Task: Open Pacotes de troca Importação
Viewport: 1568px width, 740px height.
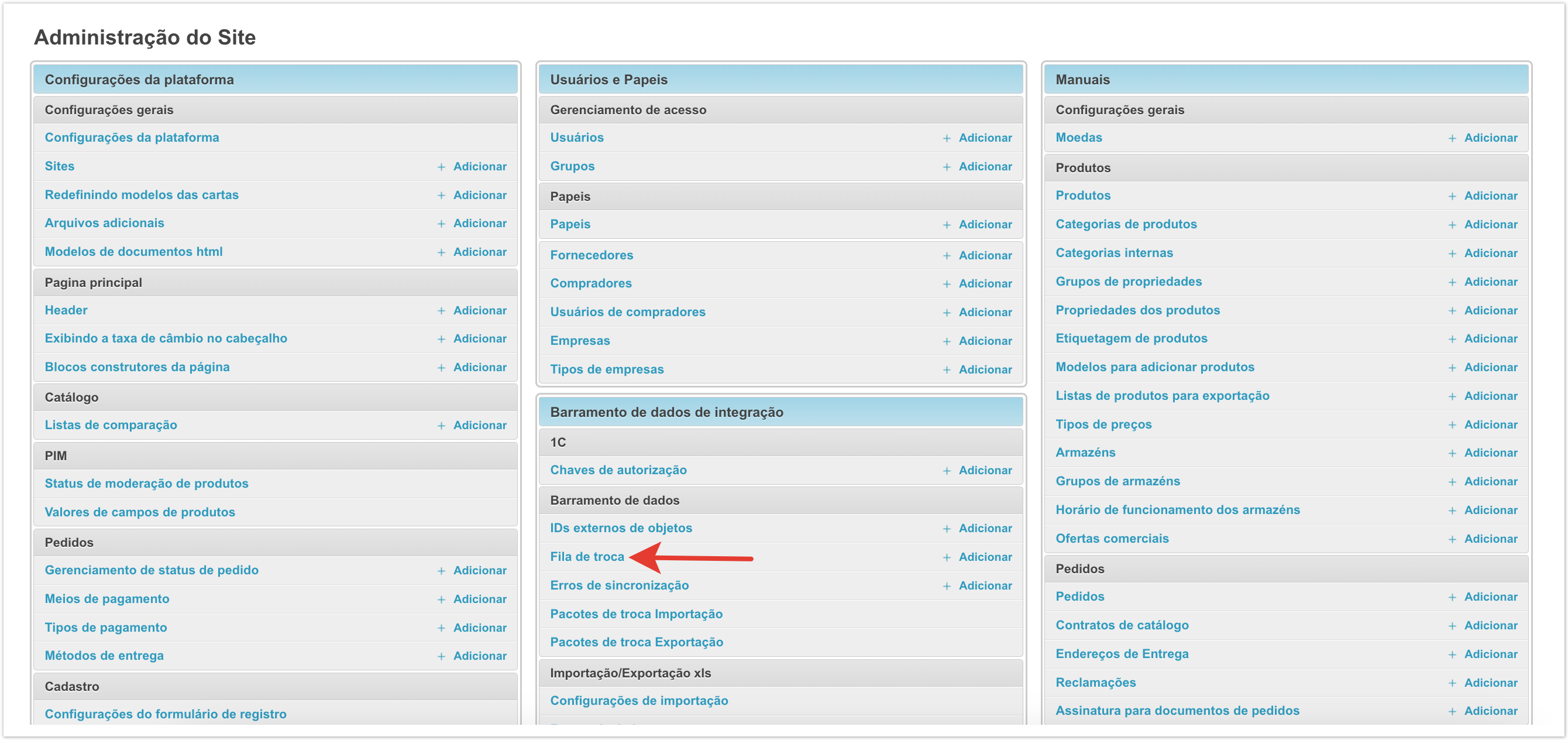Action: coord(635,614)
